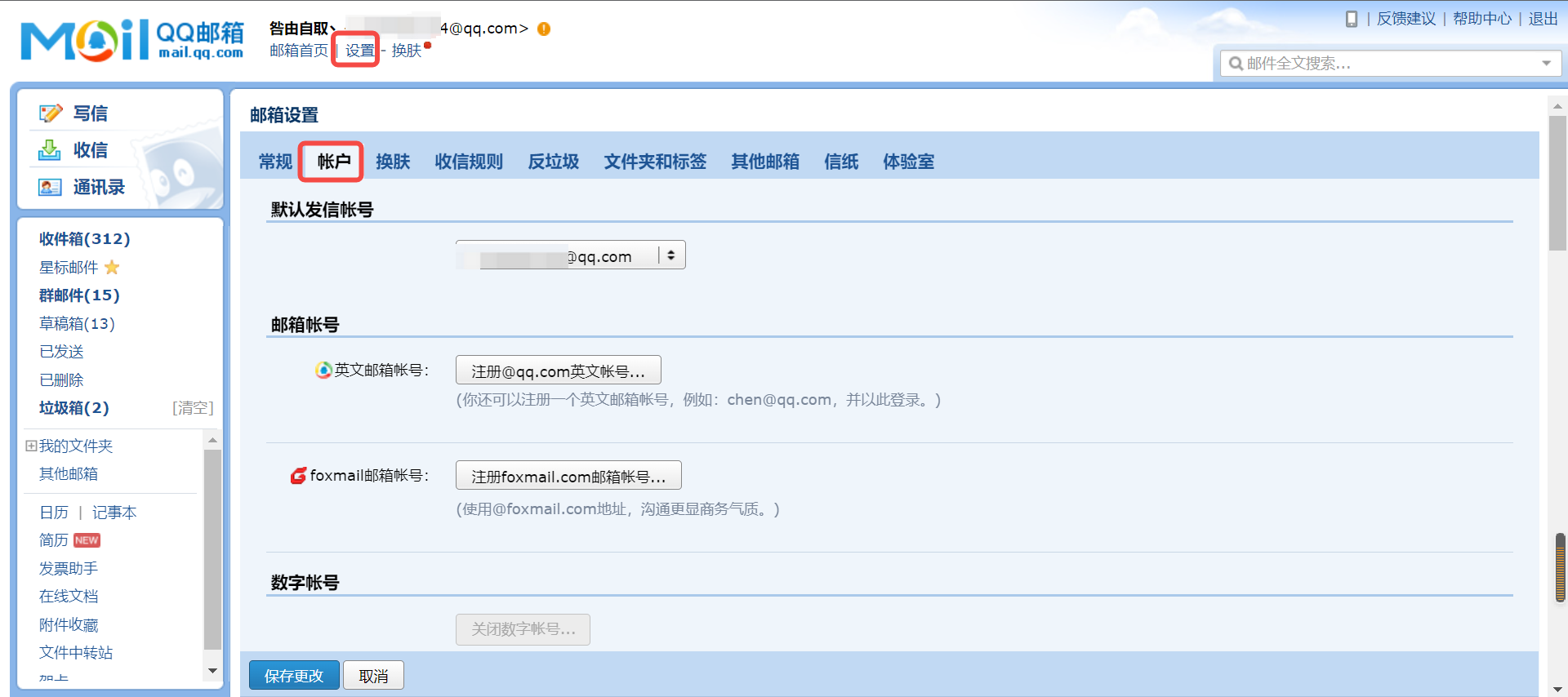Image resolution: width=1568 pixels, height=697 pixels.
Task: Open 发票助手 invoice assistant
Action: pyautogui.click(x=69, y=568)
